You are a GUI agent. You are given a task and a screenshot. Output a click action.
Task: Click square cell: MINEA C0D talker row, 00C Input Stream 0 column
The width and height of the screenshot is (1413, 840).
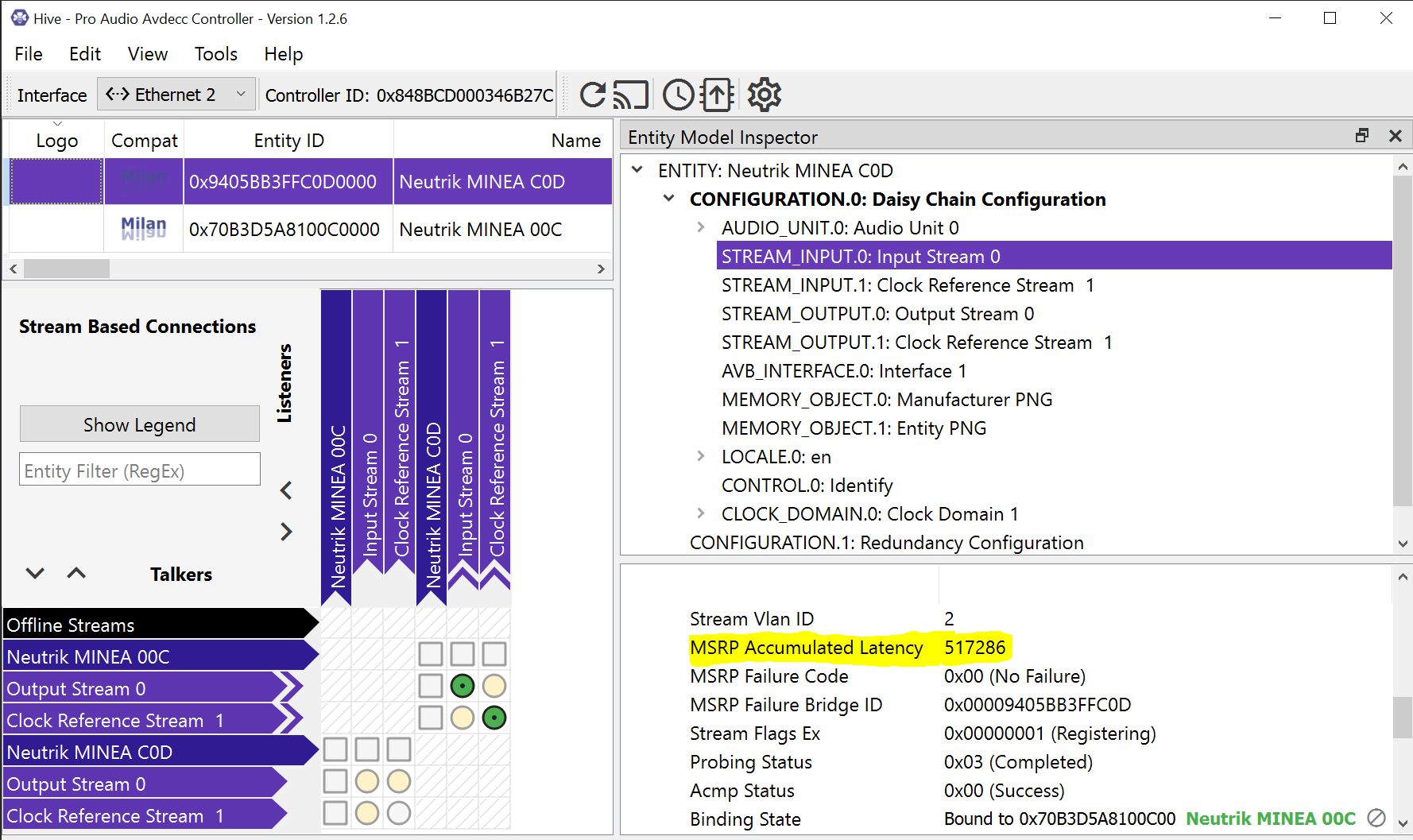[367, 749]
